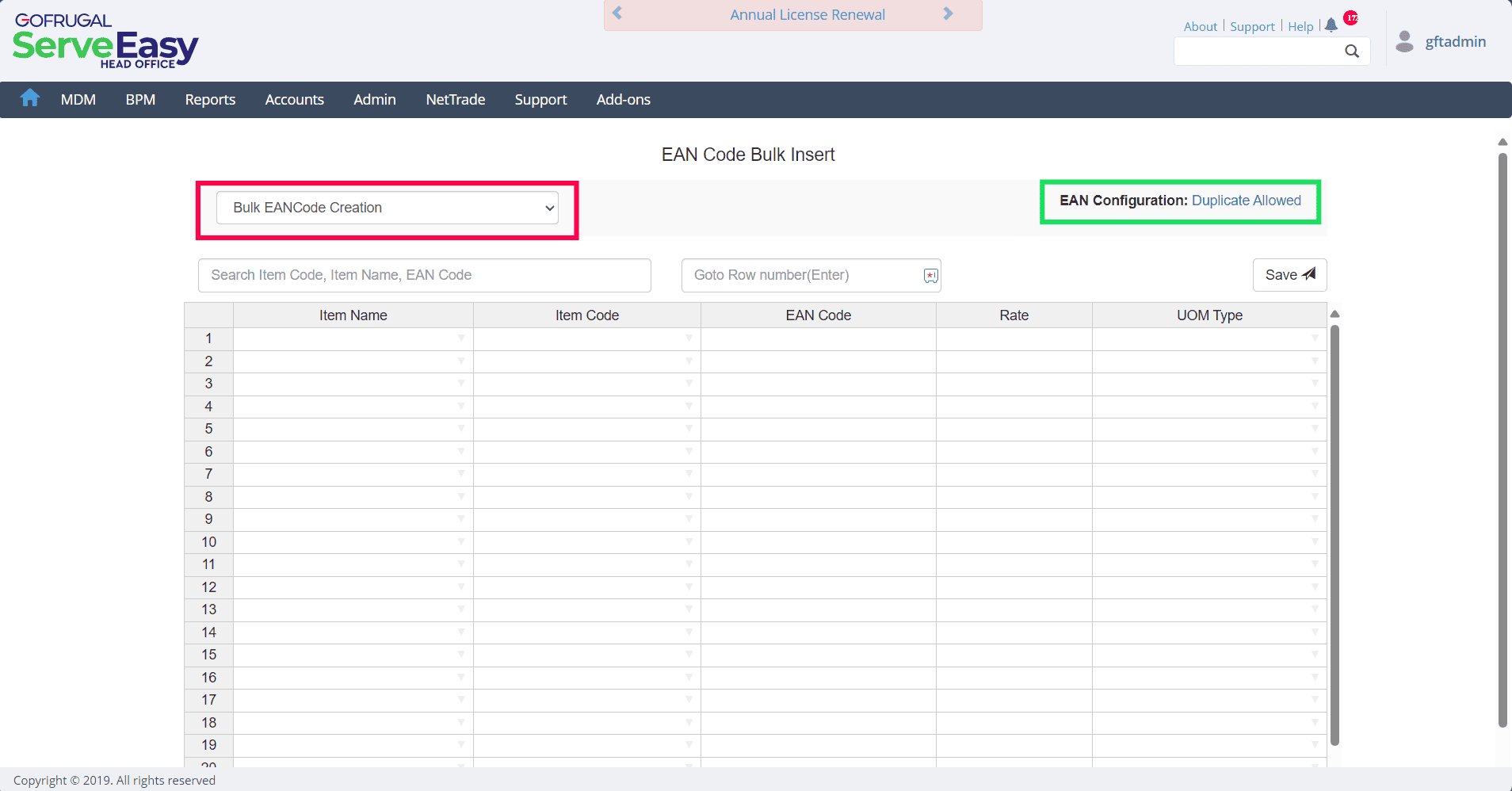1512x791 pixels.
Task: Click the page scrollbar up arrow
Action: point(1502,142)
